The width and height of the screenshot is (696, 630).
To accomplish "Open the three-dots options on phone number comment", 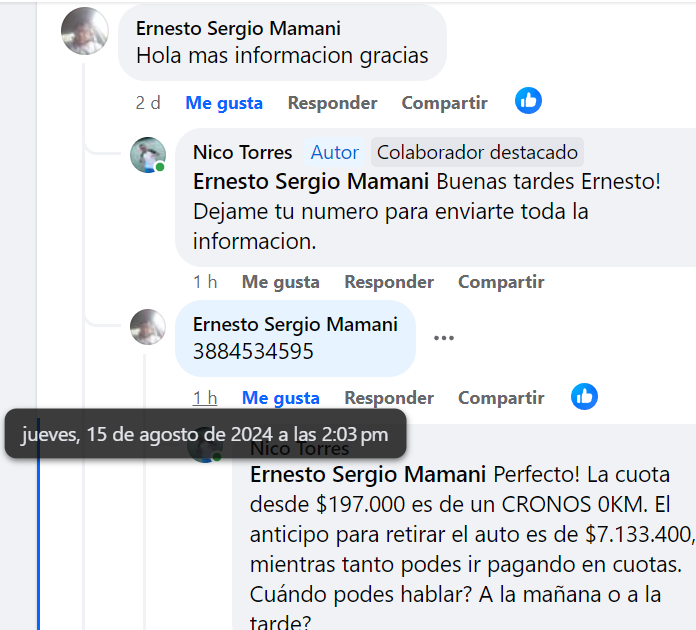I will (444, 338).
